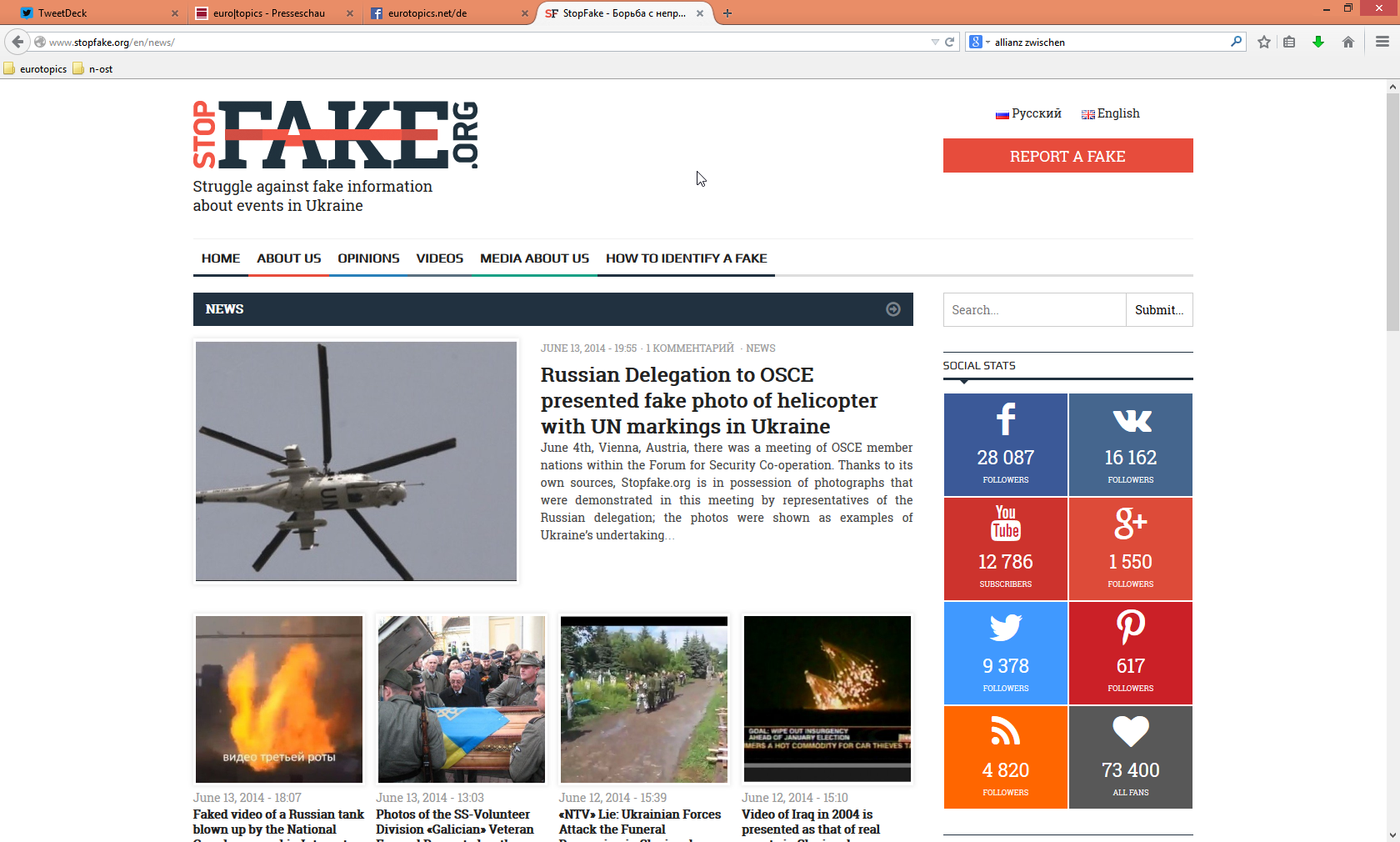
Task: Open the SS-Volunteer Division funeral thumbnail
Action: click(462, 699)
